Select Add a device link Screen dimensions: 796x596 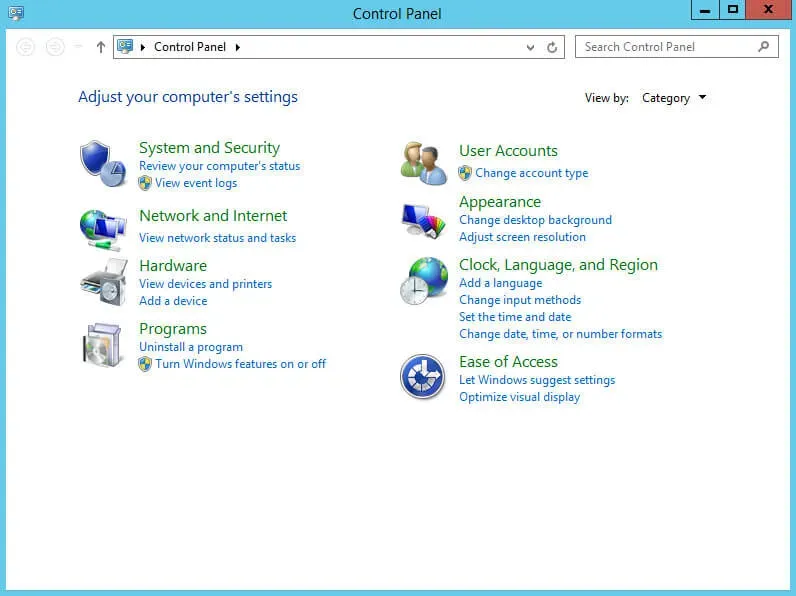tap(173, 301)
